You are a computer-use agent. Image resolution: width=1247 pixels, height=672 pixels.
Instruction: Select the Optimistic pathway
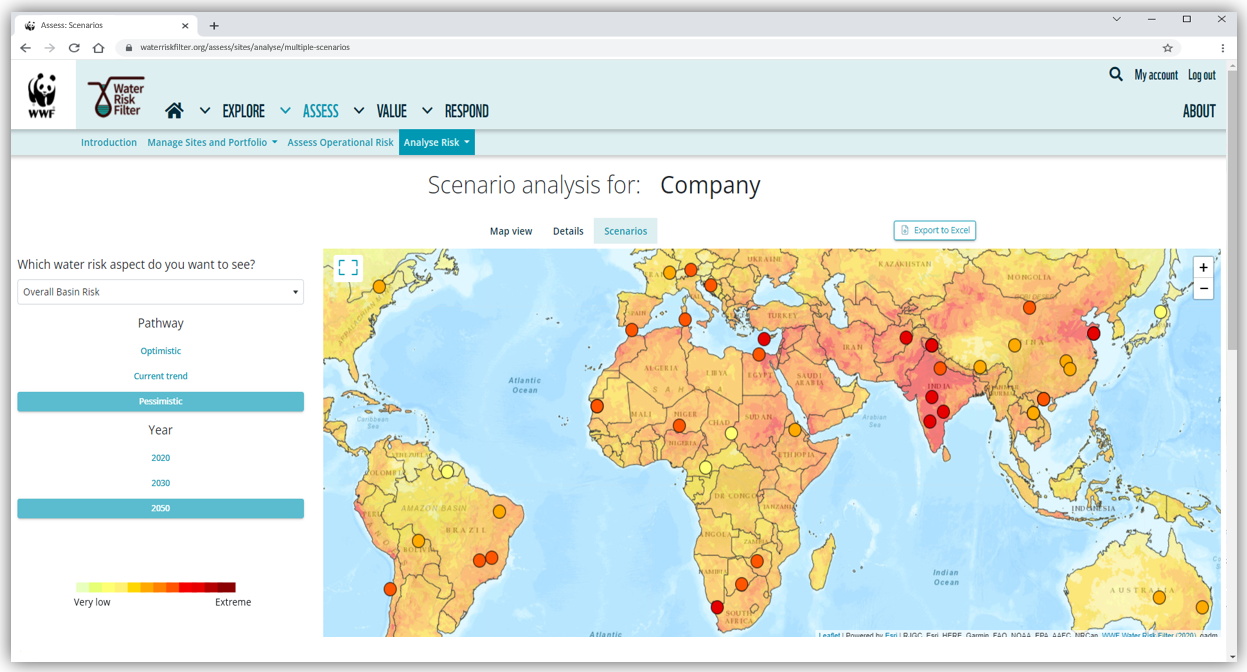160,350
